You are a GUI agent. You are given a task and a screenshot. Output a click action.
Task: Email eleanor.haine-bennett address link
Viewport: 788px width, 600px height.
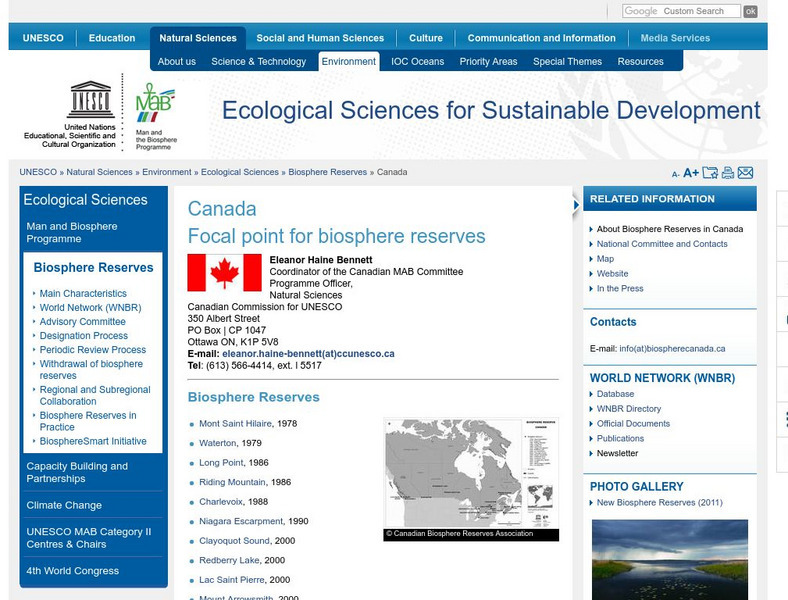pos(308,354)
